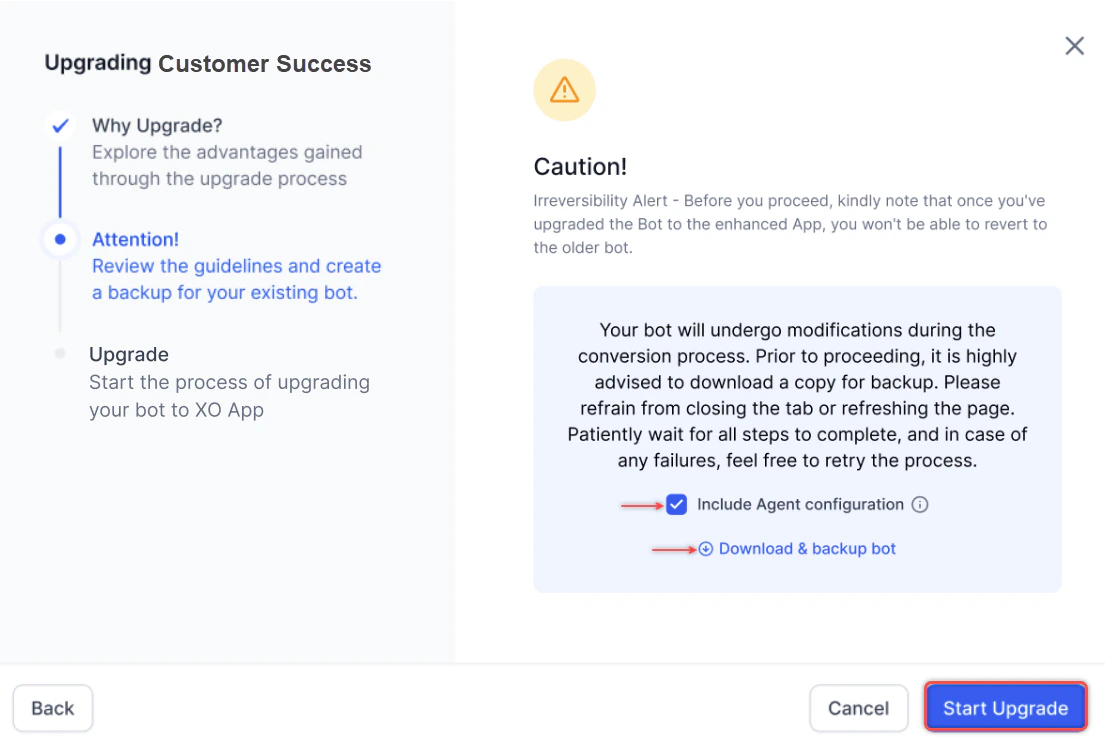Screen dimensions: 1105x742
Task: Select the Upgrade step label
Action: [129, 354]
